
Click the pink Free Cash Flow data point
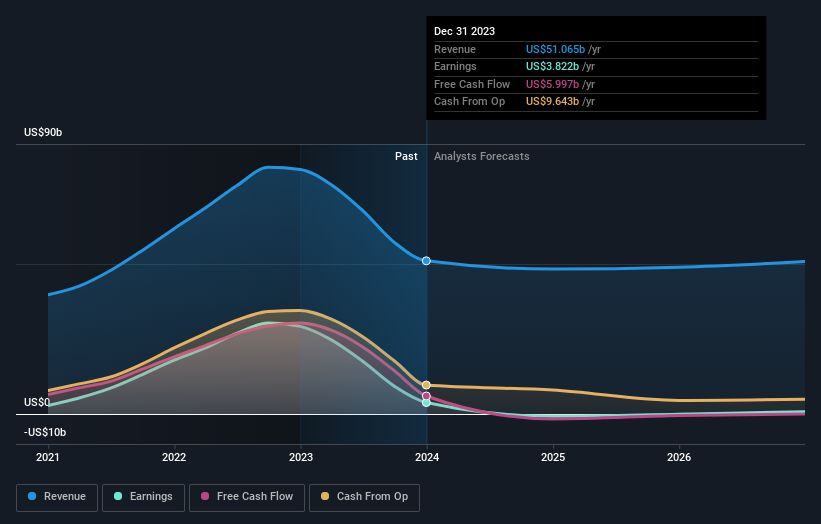tap(426, 396)
